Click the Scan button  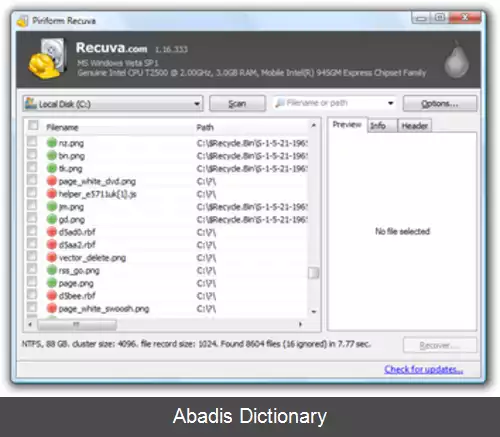click(237, 104)
